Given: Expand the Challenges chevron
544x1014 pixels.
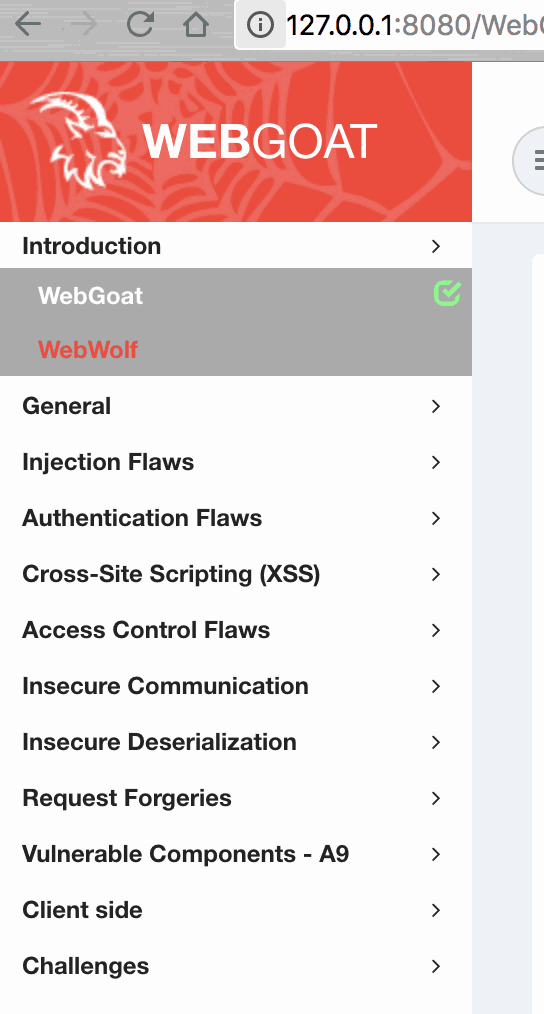Looking at the screenshot, I should 436,966.
